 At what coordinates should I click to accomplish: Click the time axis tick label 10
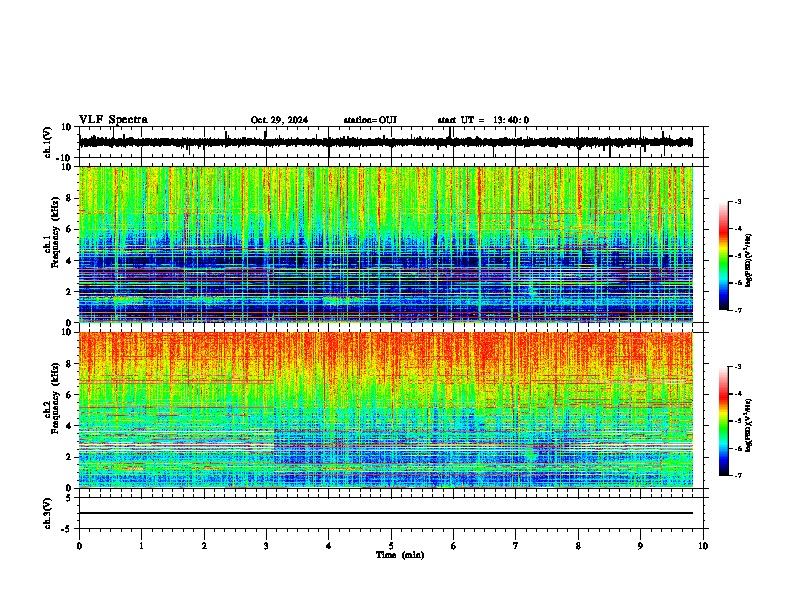coord(703,546)
